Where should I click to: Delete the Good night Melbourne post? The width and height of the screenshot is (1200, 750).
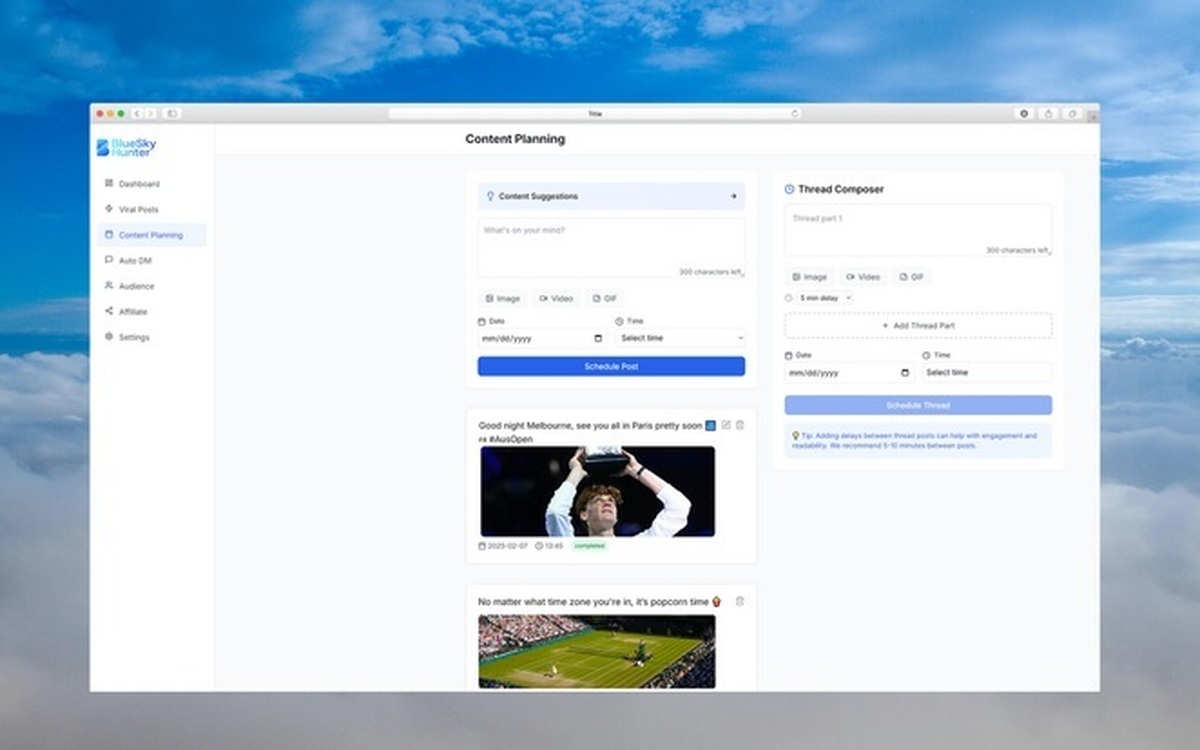pos(740,425)
